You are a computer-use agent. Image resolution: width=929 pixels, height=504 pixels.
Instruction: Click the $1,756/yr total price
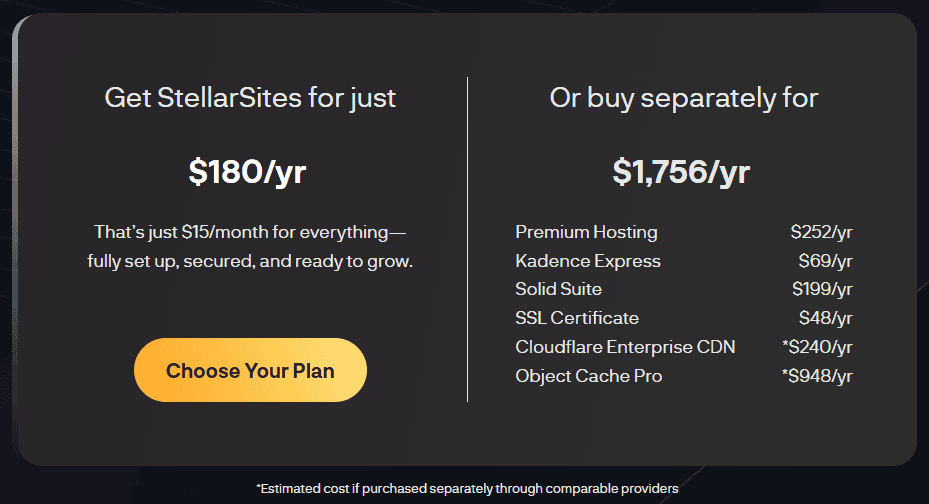(x=681, y=172)
